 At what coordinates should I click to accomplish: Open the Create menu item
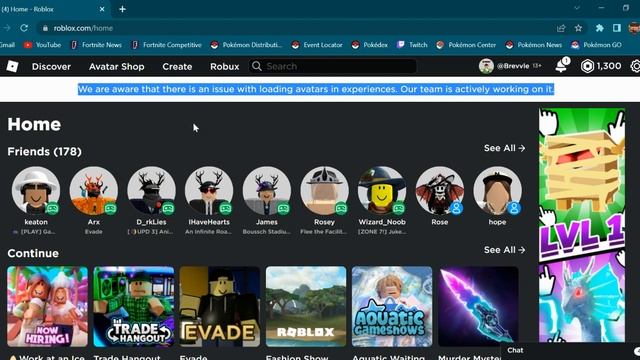[177, 67]
